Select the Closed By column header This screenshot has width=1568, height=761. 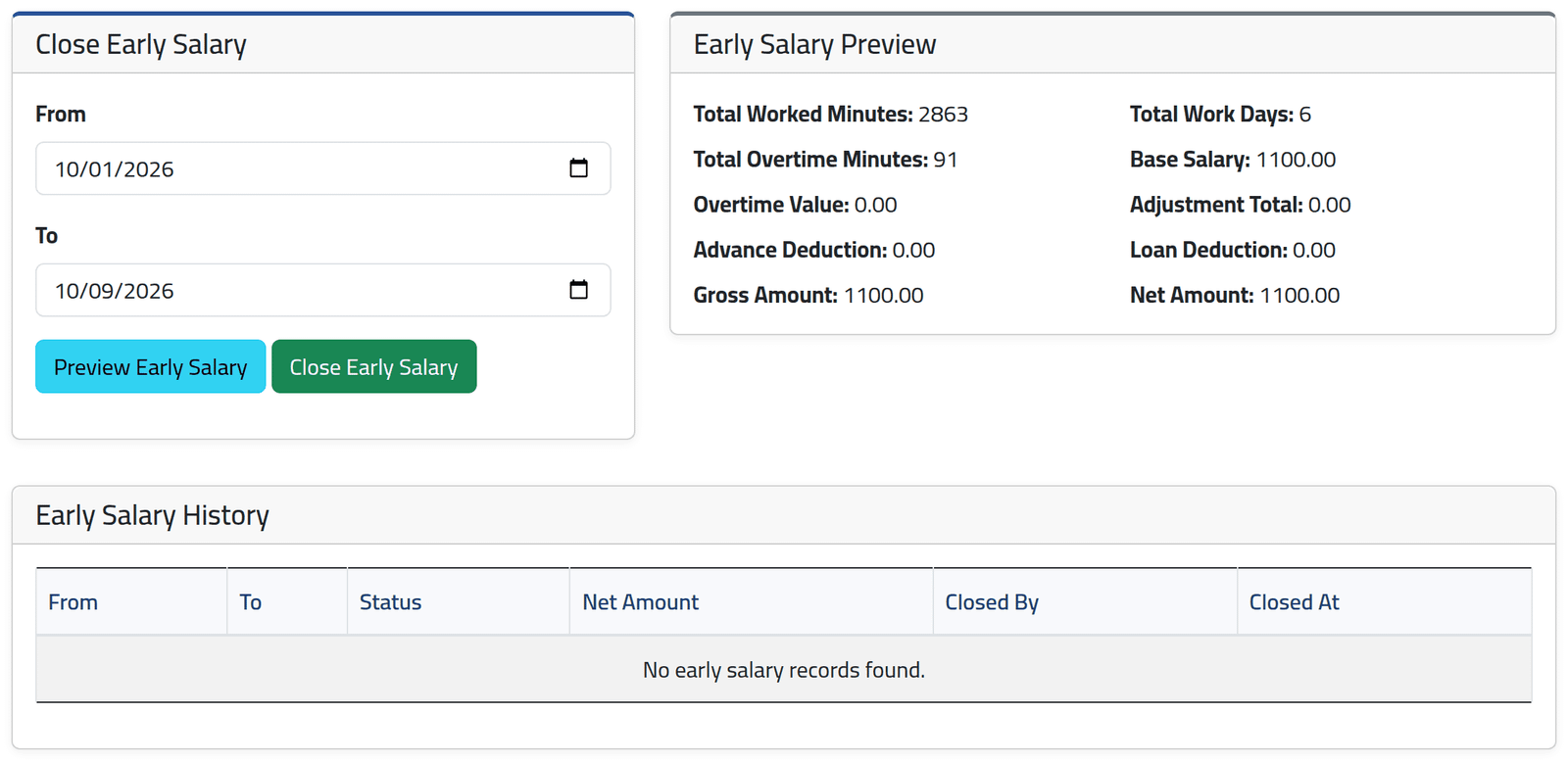click(x=1085, y=602)
